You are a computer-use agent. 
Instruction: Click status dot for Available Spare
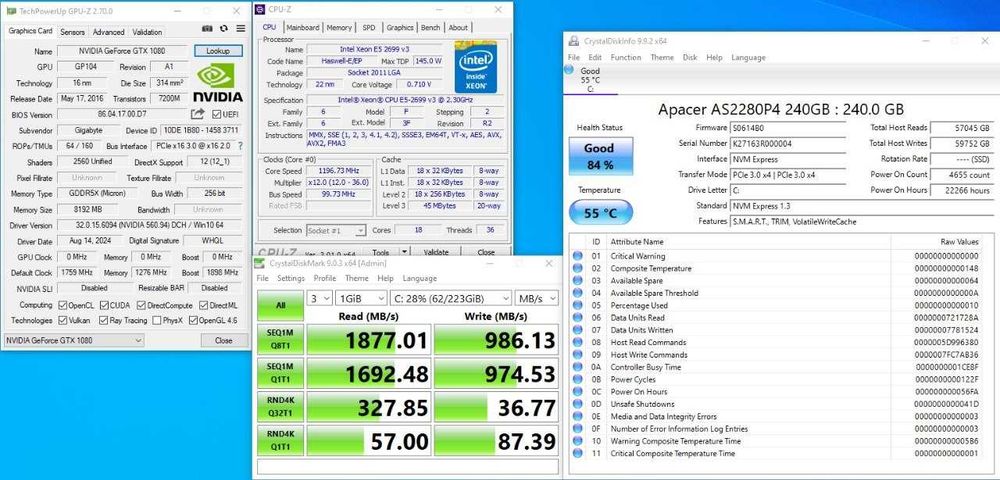(578, 280)
